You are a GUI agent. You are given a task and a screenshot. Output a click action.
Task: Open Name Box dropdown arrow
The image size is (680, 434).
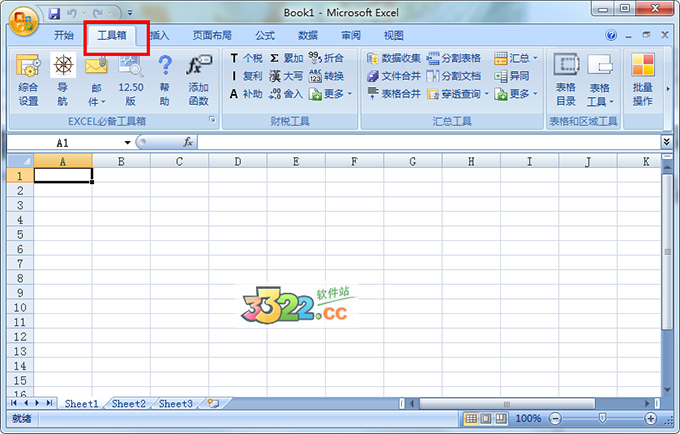128,143
